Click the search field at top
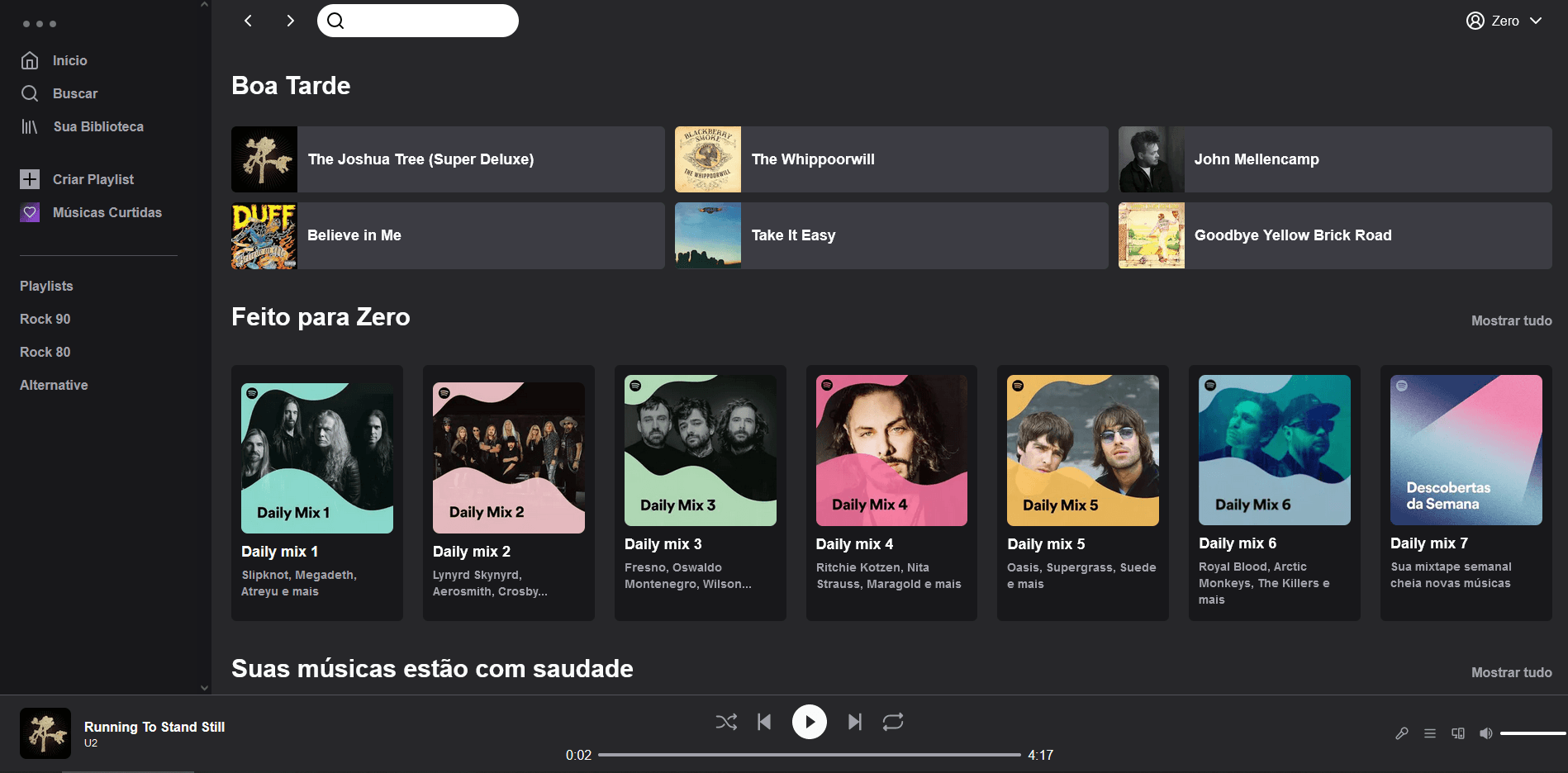Image resolution: width=1568 pixels, height=773 pixels. 418,21
